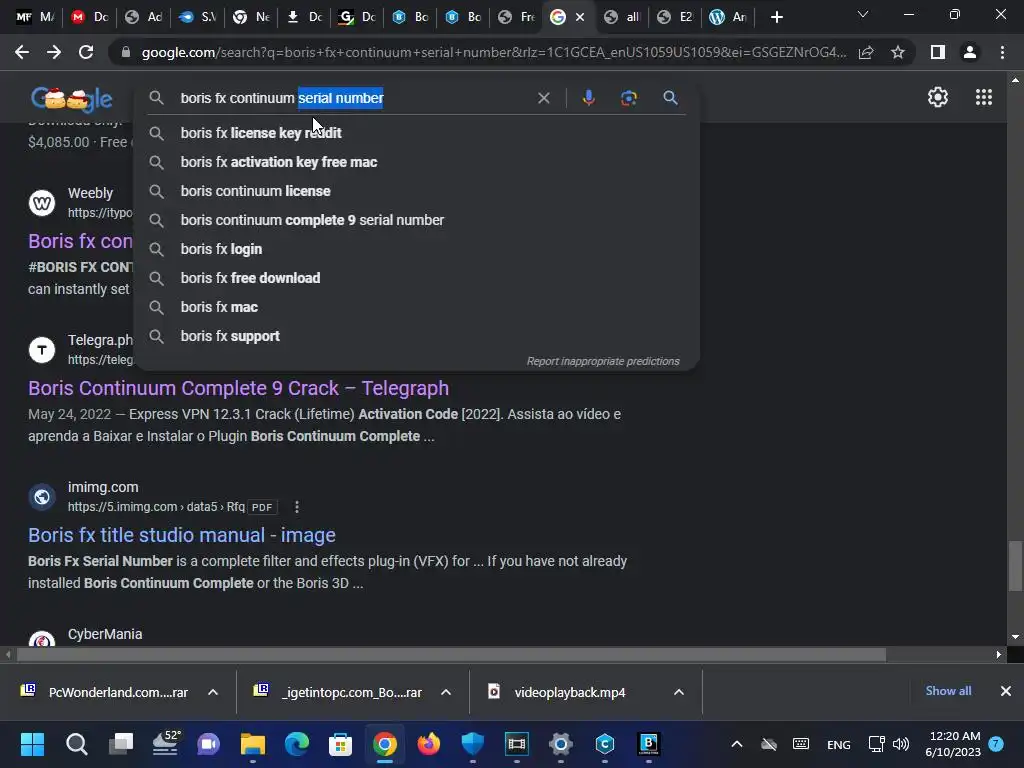
Task: Open the ENG language input switcher
Action: point(839,744)
